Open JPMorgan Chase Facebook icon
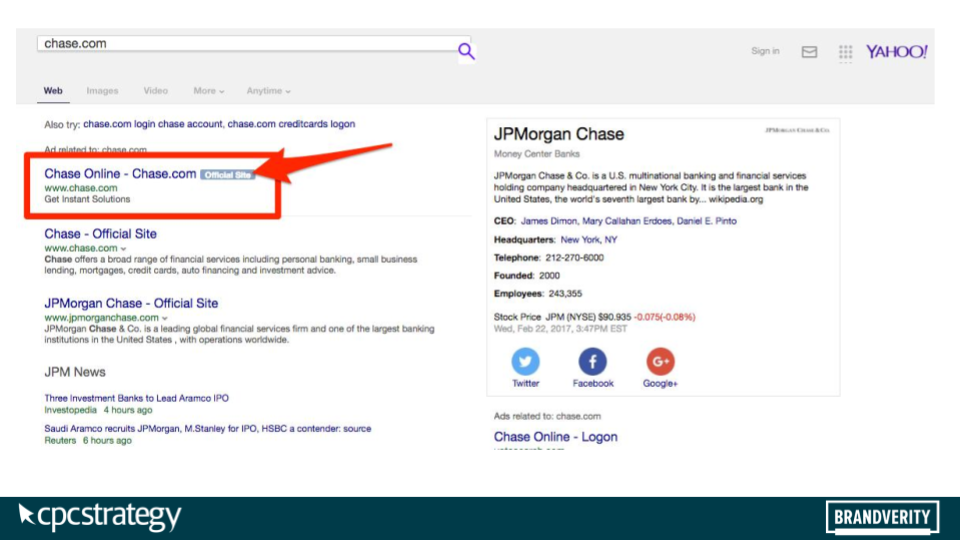Screen dimensions: 960x540 [593, 361]
